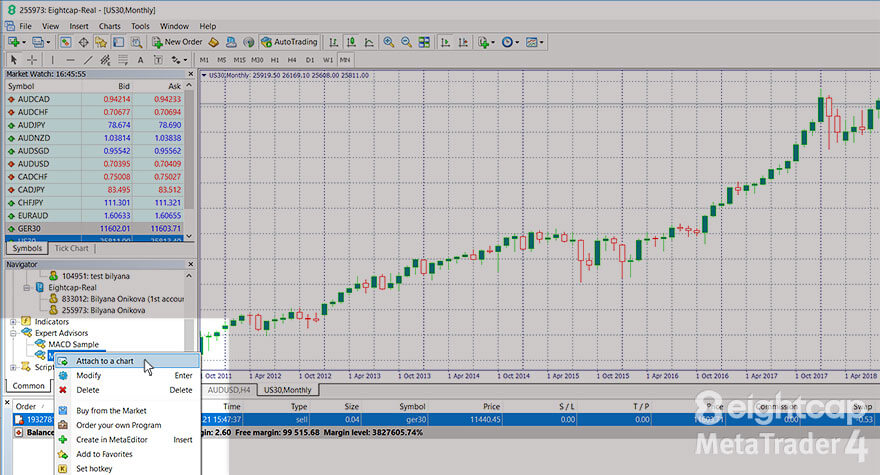Close the Navigator panel
880x475 pixels.
click(x=190, y=264)
